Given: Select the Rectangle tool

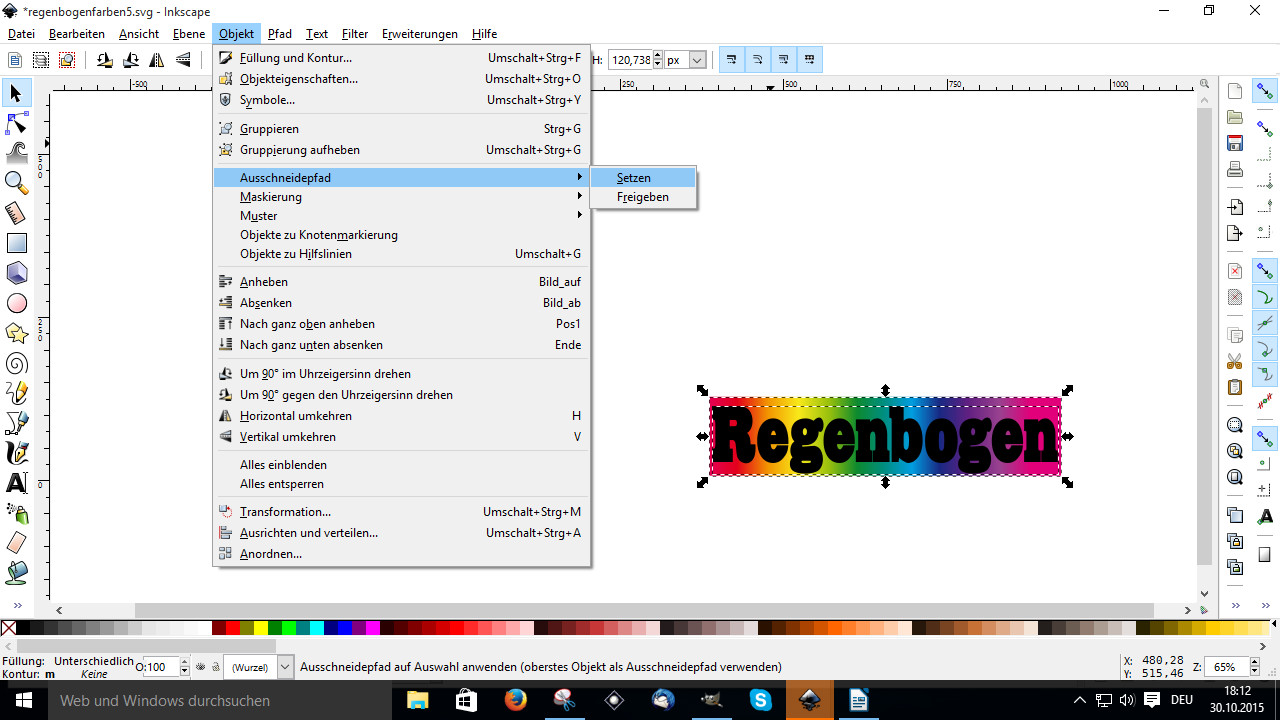Looking at the screenshot, I should [x=17, y=243].
